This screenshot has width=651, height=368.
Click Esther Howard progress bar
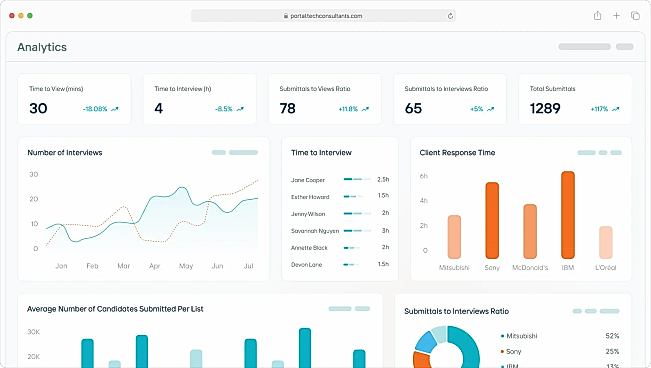click(x=353, y=196)
